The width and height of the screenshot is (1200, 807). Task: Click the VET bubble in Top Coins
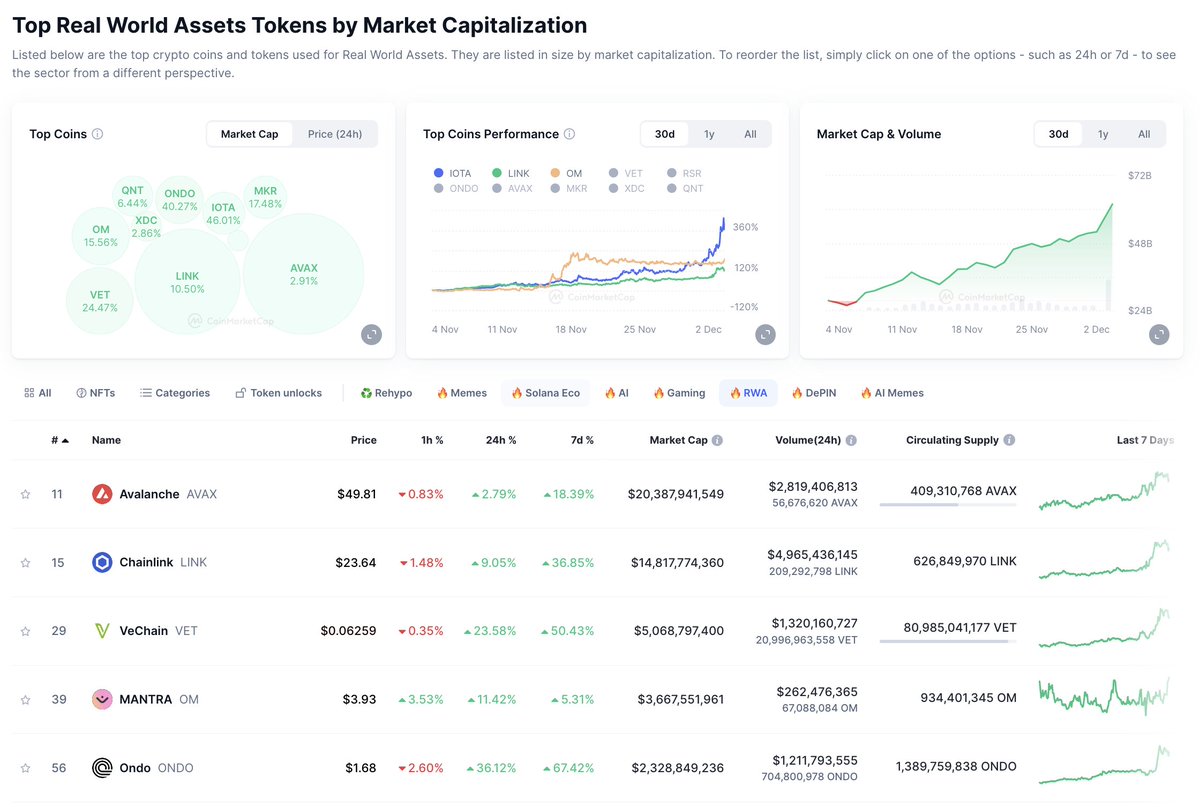pyautogui.click(x=99, y=301)
